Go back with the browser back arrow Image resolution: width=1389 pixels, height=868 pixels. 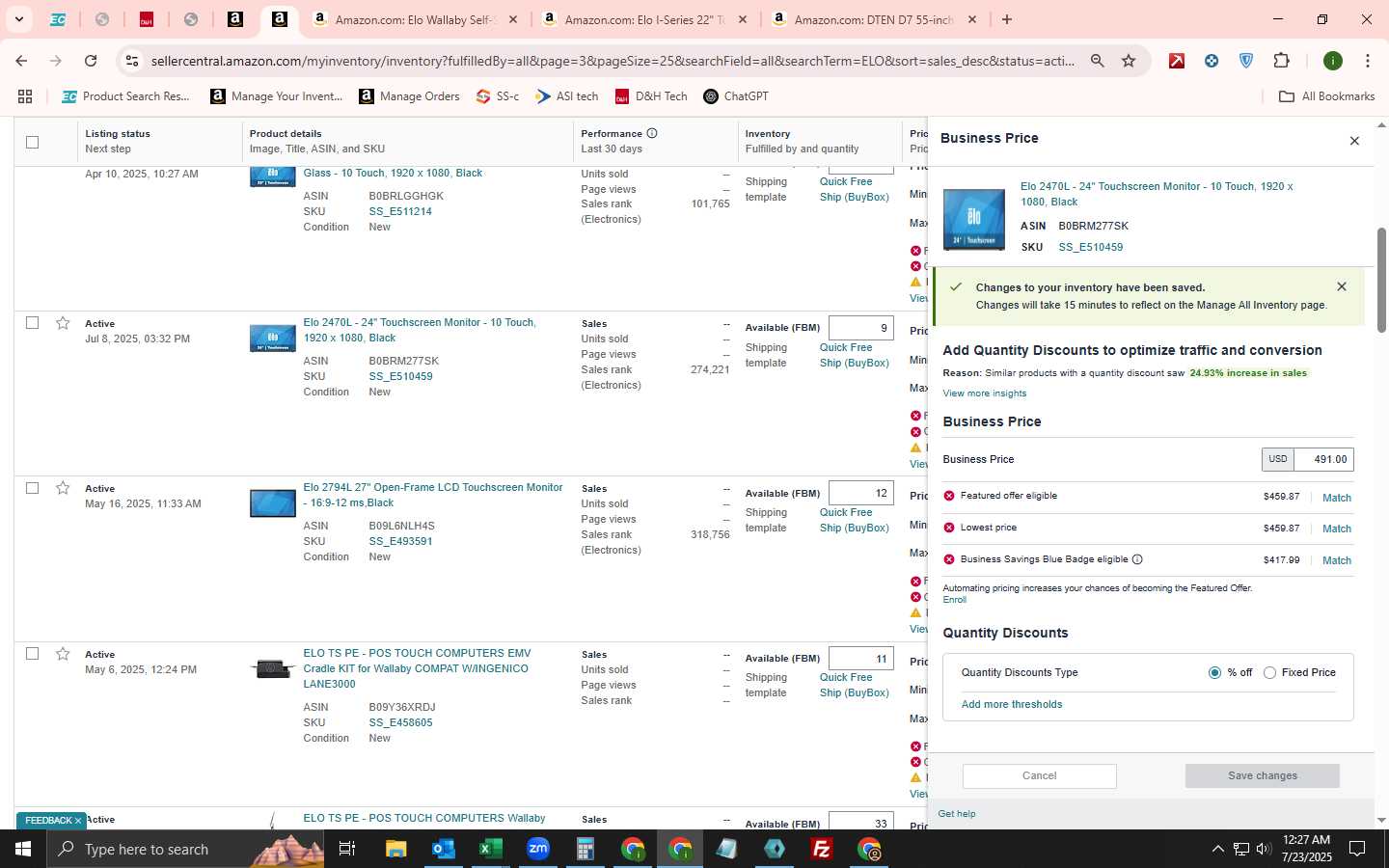[x=21, y=61]
